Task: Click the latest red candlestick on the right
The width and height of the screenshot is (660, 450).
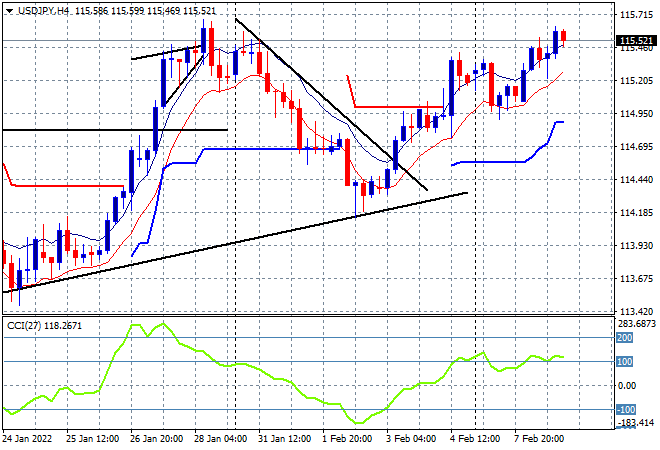Action: [563, 36]
